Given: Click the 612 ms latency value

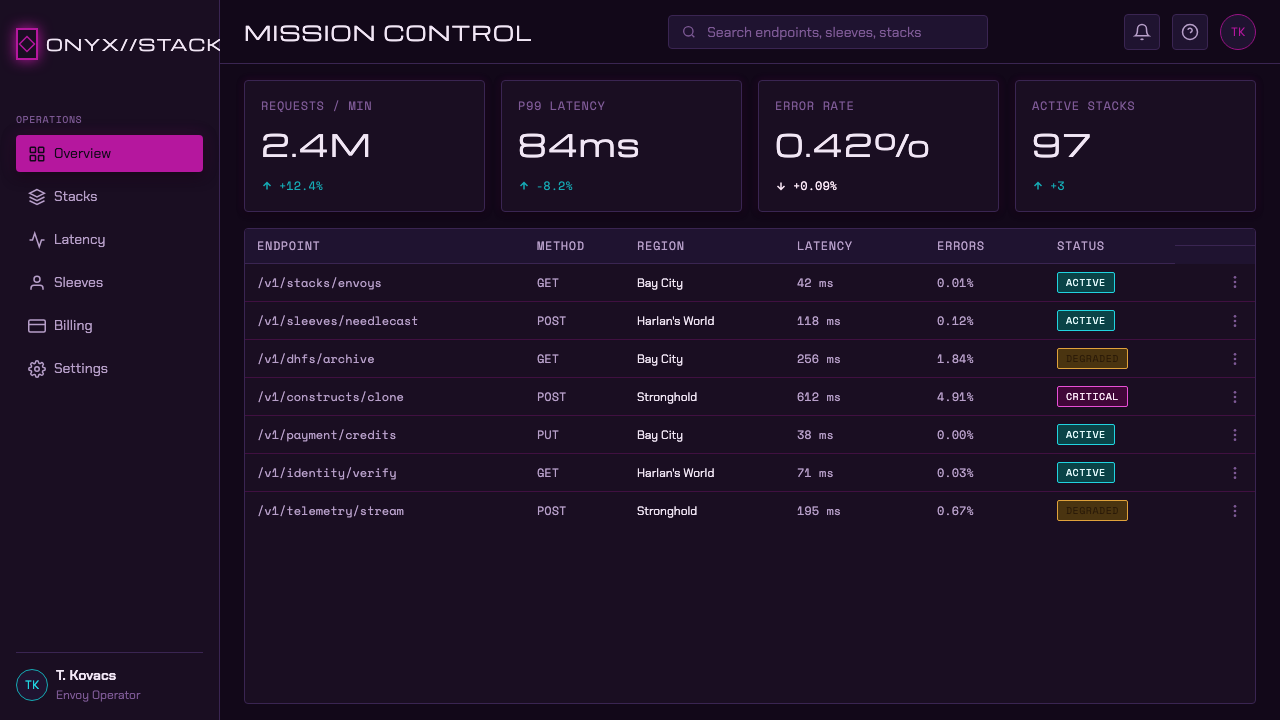Looking at the screenshot, I should [x=819, y=397].
